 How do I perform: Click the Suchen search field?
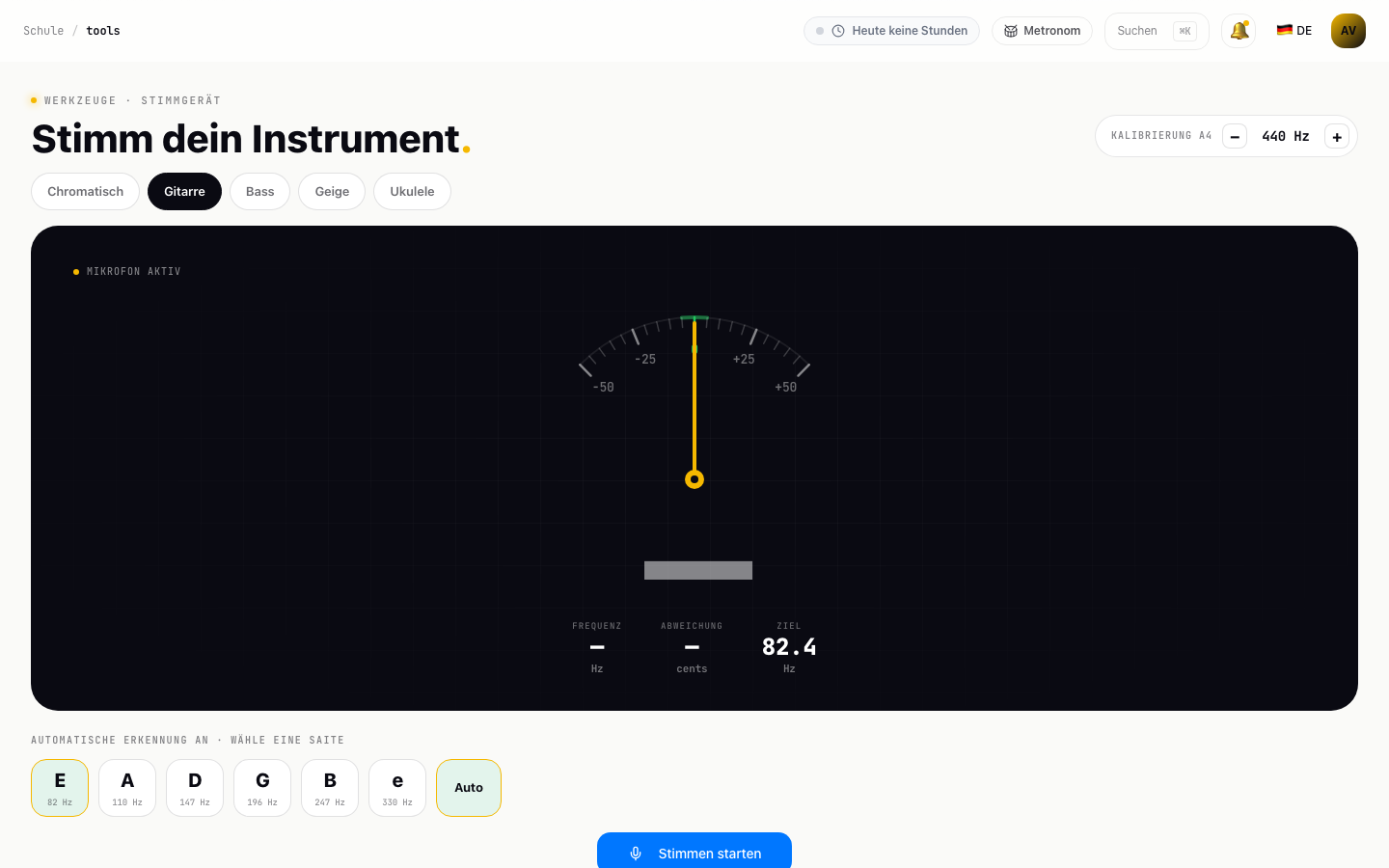point(1157,31)
